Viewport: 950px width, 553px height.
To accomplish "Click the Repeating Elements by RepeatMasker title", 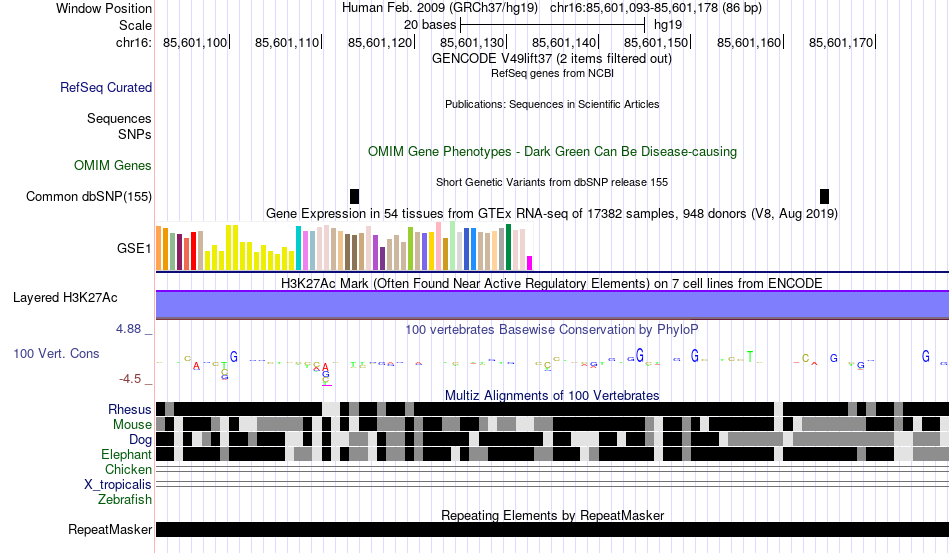I will click(552, 515).
